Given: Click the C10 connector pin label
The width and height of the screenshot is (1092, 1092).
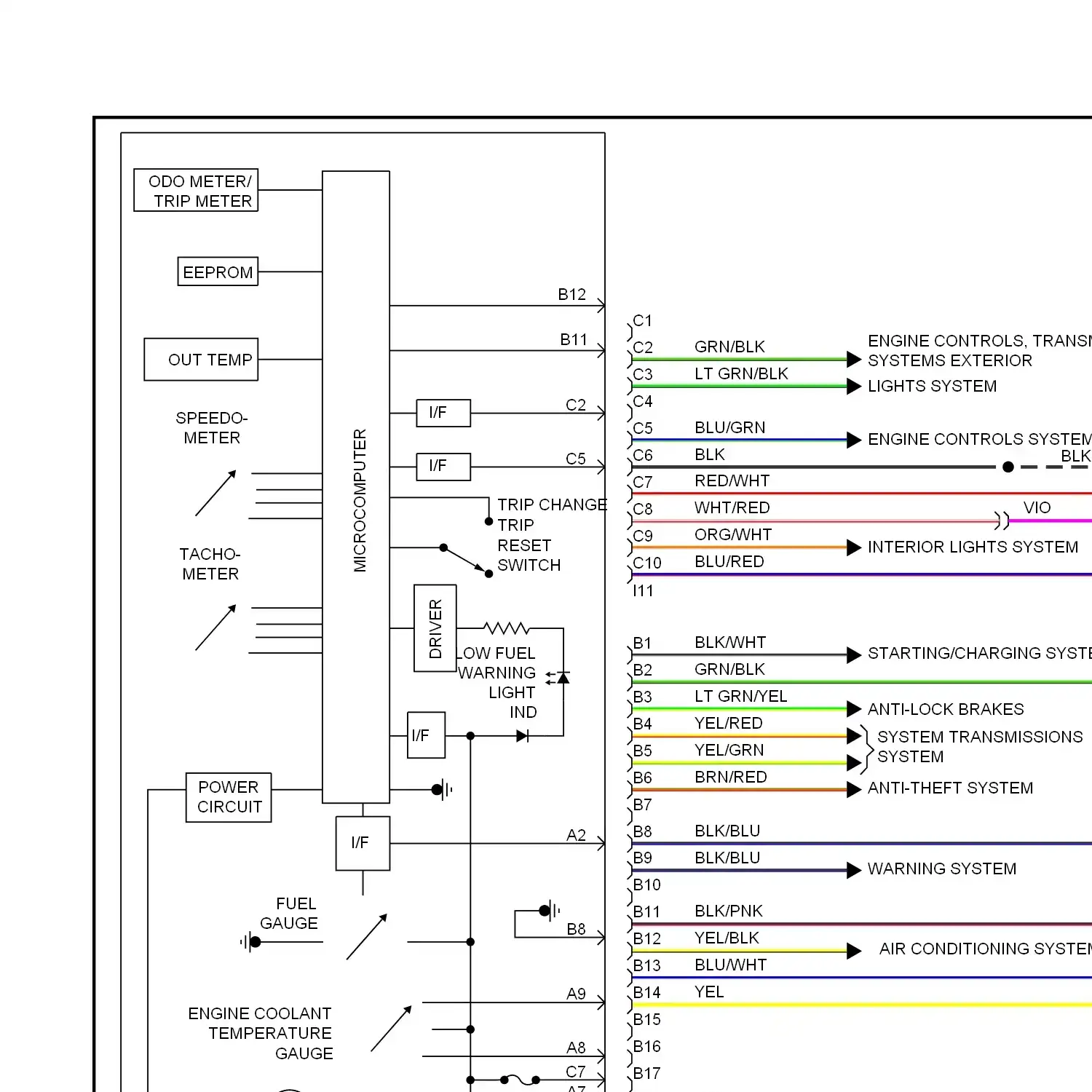Looking at the screenshot, I should pyautogui.click(x=647, y=563).
